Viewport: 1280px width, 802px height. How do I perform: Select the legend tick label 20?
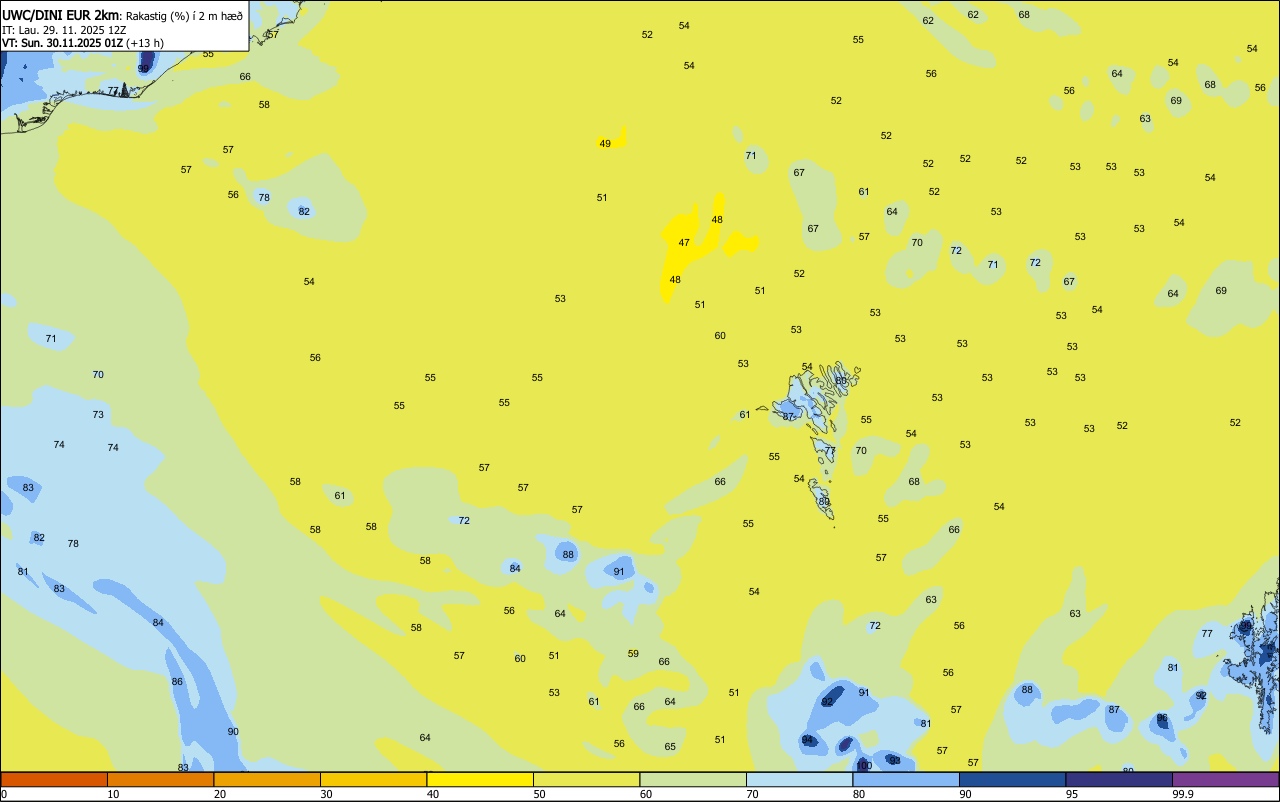click(x=219, y=794)
